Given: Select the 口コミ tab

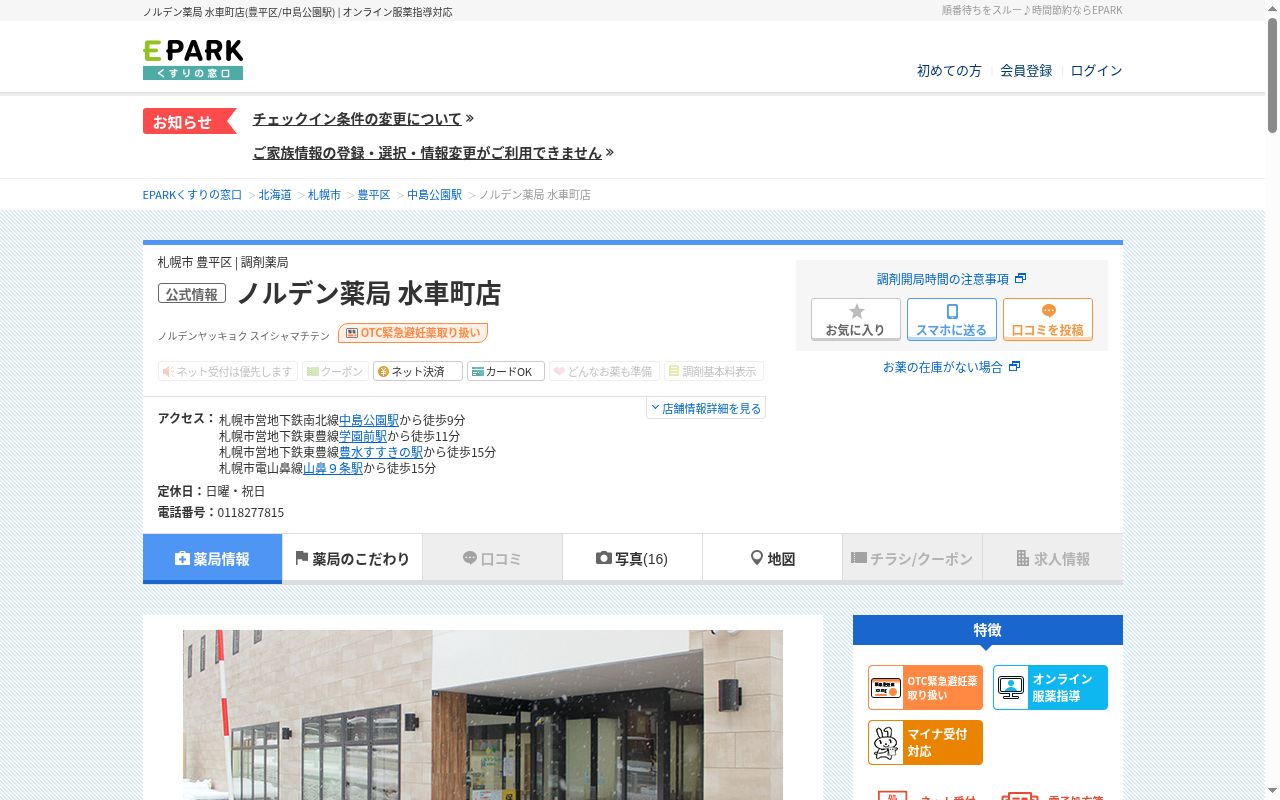Looking at the screenshot, I should point(492,558).
